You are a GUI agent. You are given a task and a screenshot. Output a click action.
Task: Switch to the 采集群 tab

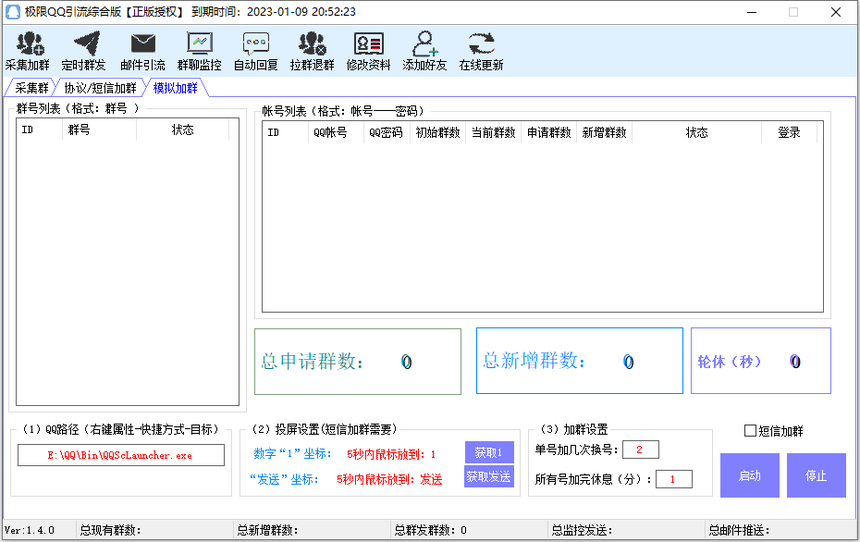(31, 88)
